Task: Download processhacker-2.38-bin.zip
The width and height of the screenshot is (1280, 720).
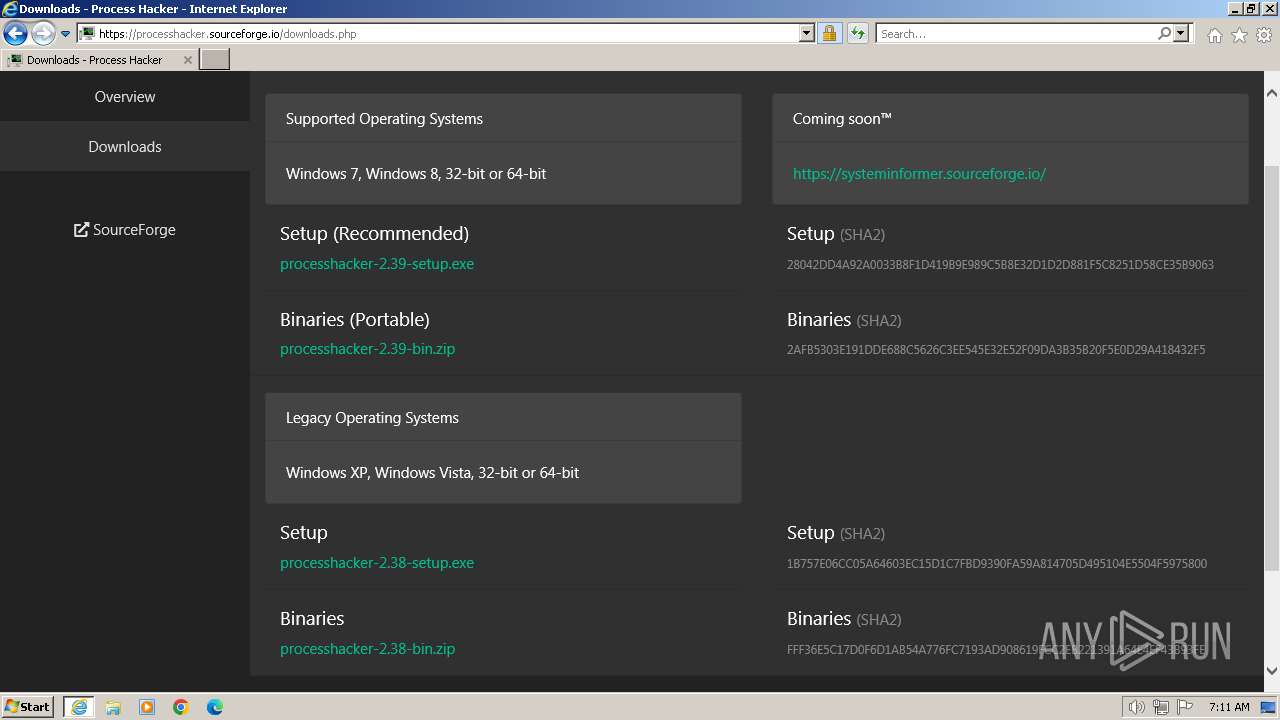Action: pos(367,649)
